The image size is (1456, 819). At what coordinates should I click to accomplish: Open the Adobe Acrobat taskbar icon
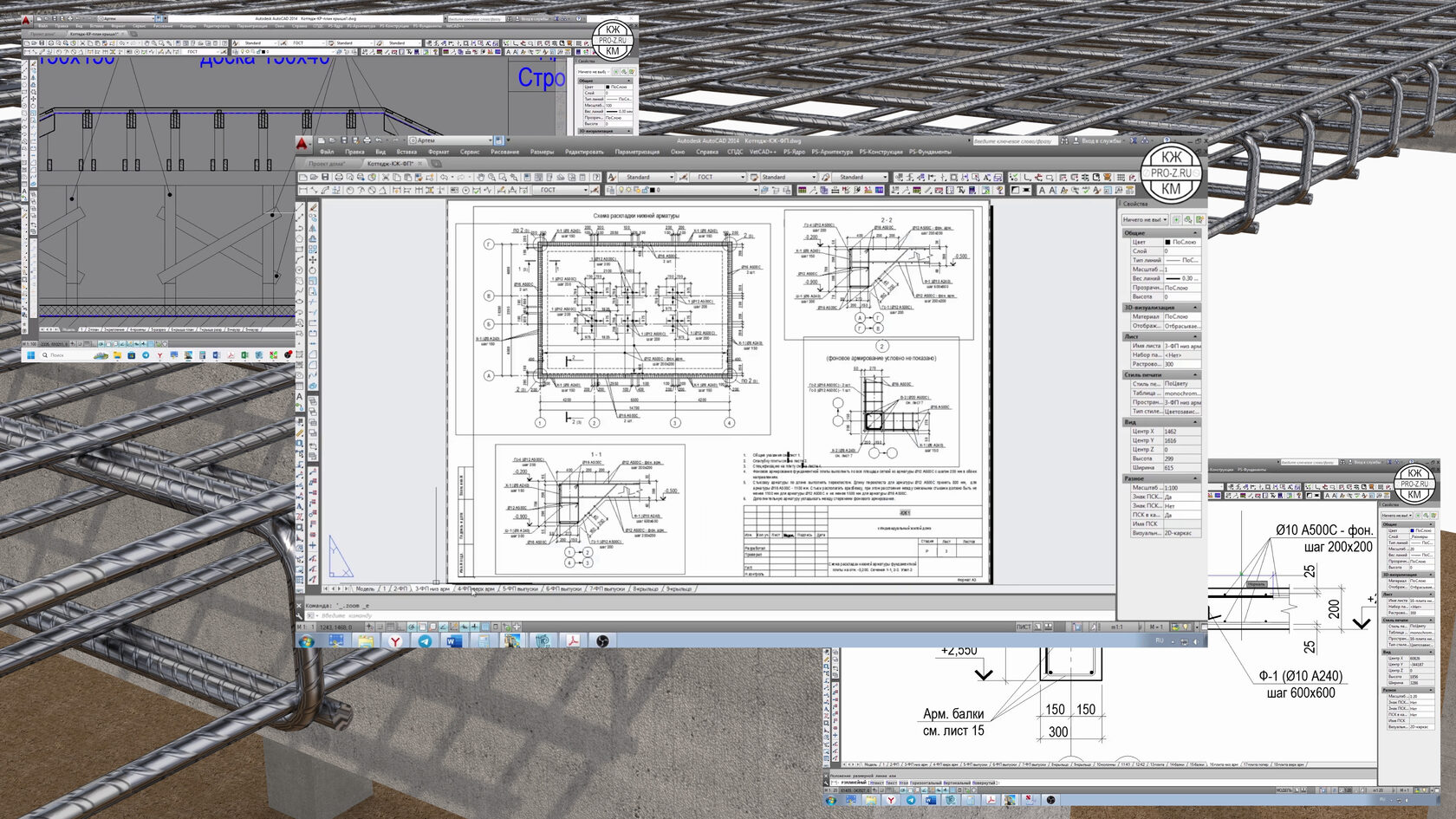pyautogui.click(x=573, y=641)
